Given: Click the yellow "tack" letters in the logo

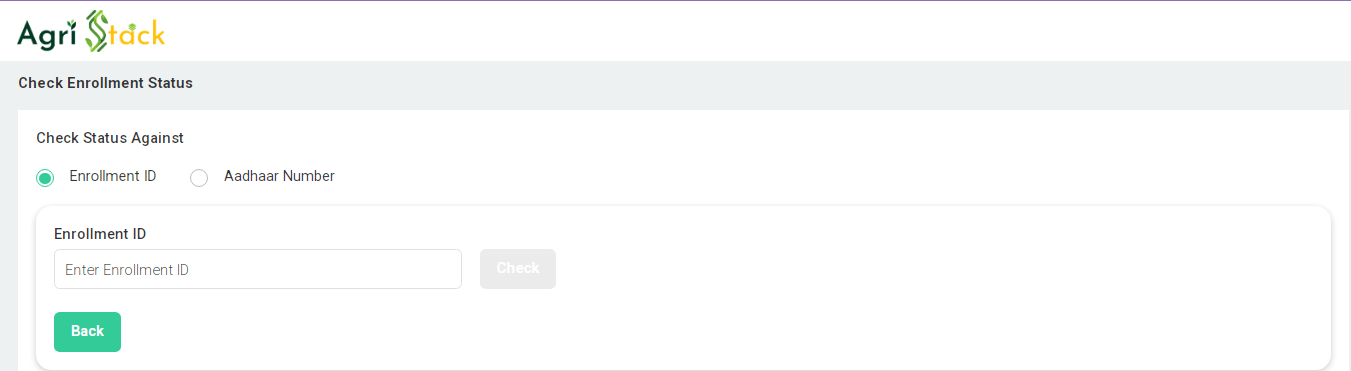Looking at the screenshot, I should [x=138, y=35].
